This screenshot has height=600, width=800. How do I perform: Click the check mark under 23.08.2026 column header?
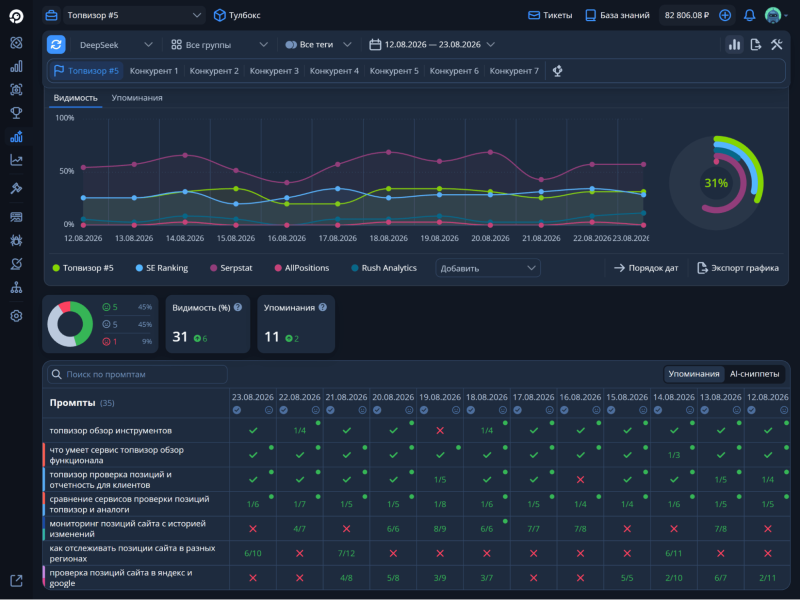(x=236, y=410)
